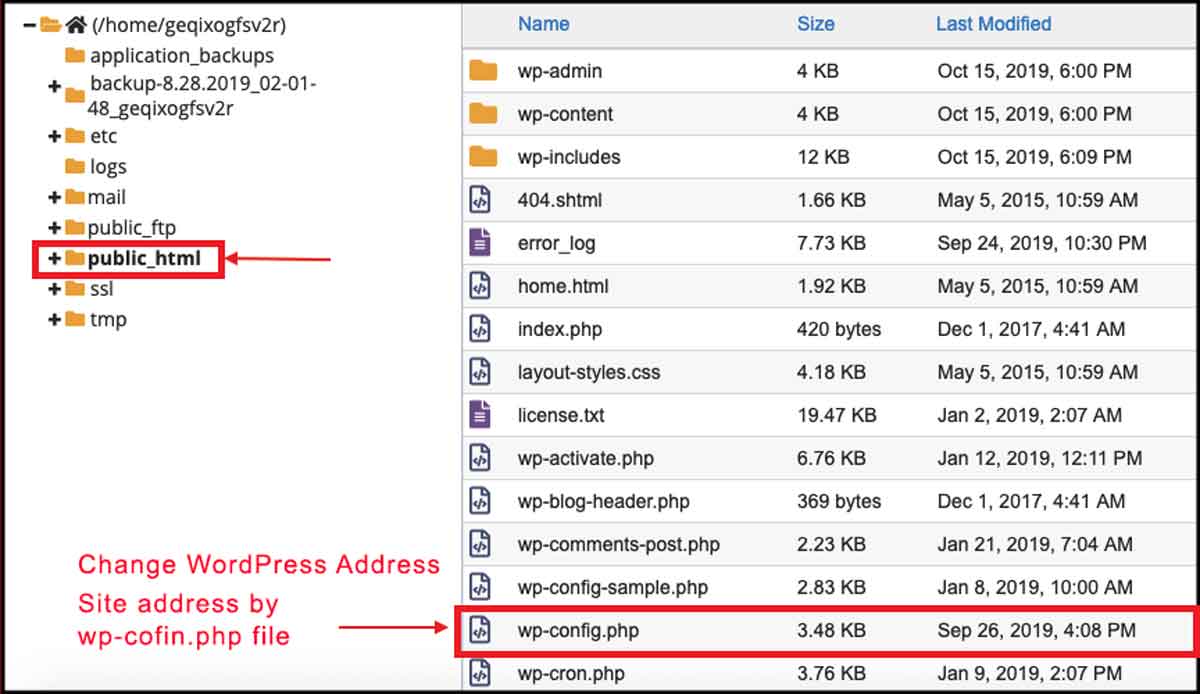The height and width of the screenshot is (694, 1200).
Task: Click the logs folder icon in the tree
Action: pyautogui.click(x=74, y=166)
